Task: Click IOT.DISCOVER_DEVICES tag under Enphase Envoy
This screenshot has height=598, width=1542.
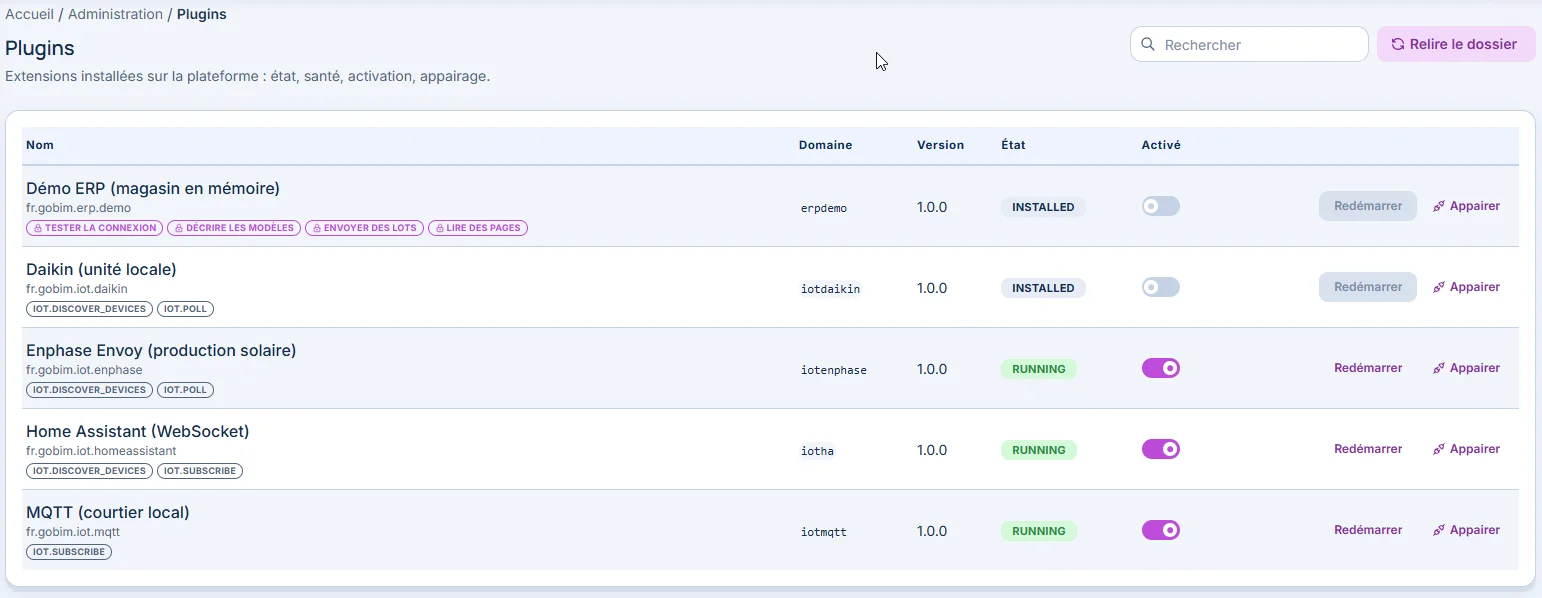Action: pos(89,390)
